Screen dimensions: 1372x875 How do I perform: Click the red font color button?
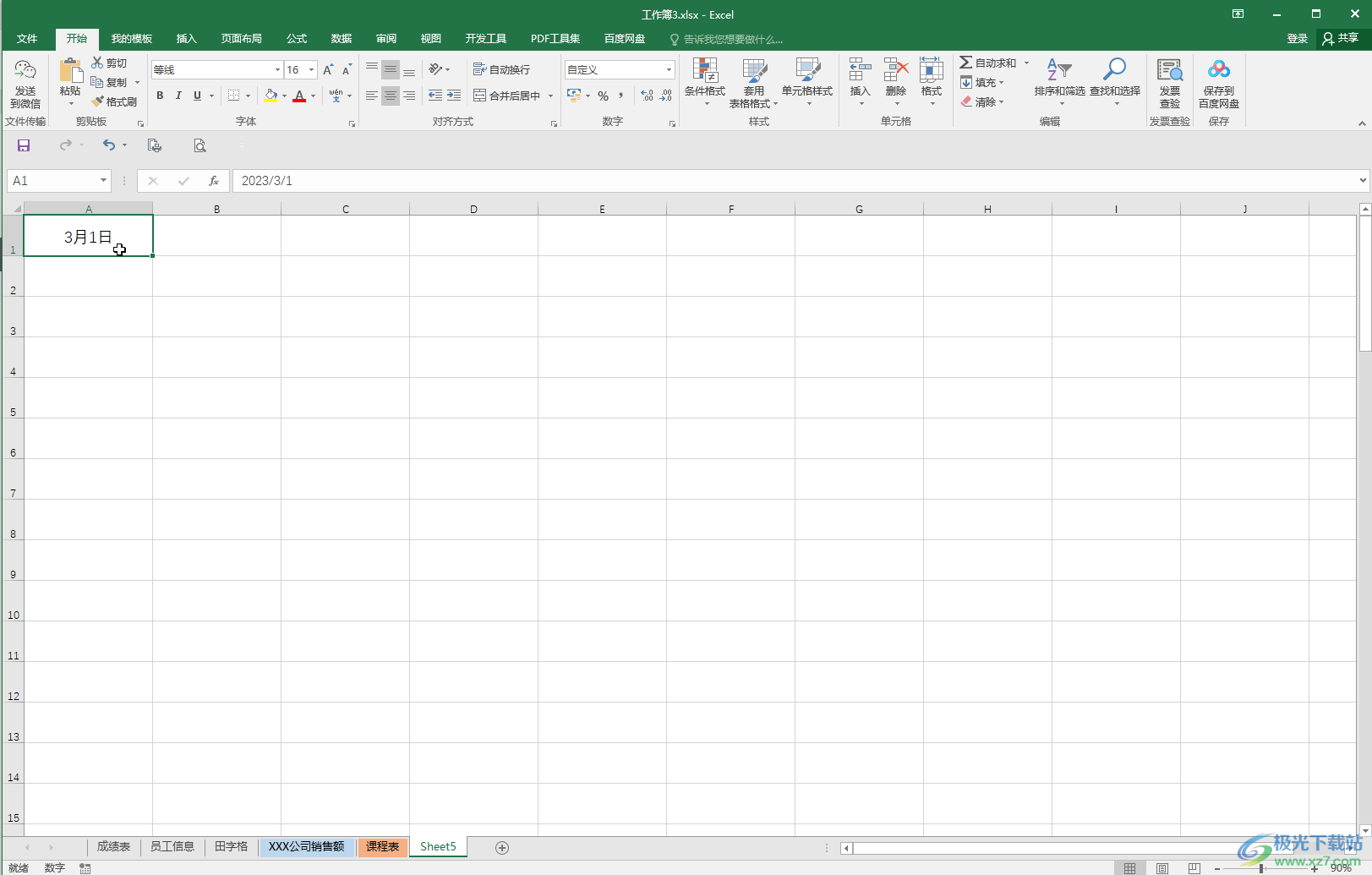(x=299, y=96)
